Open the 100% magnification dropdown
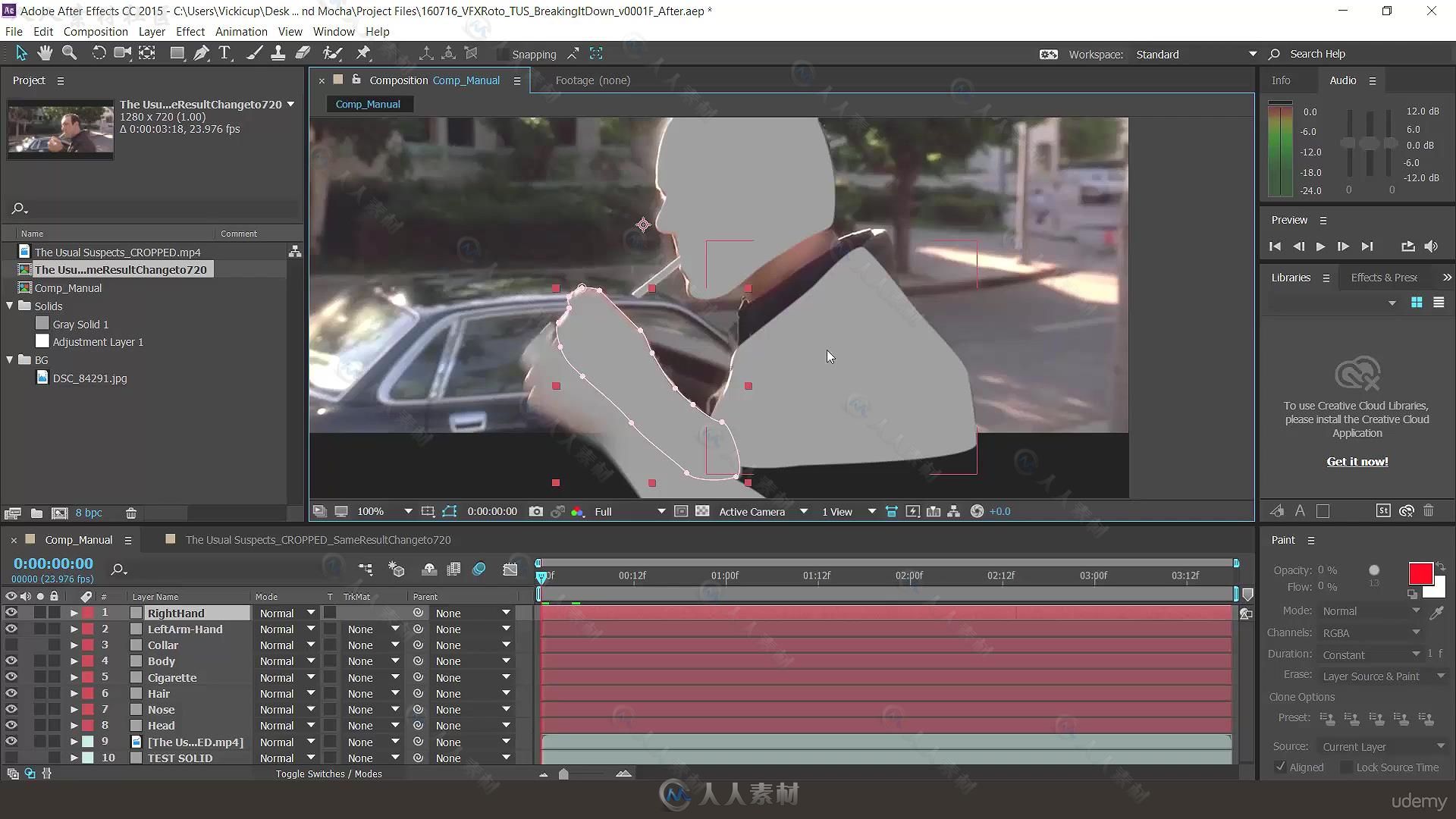This screenshot has height=819, width=1456. 384,512
